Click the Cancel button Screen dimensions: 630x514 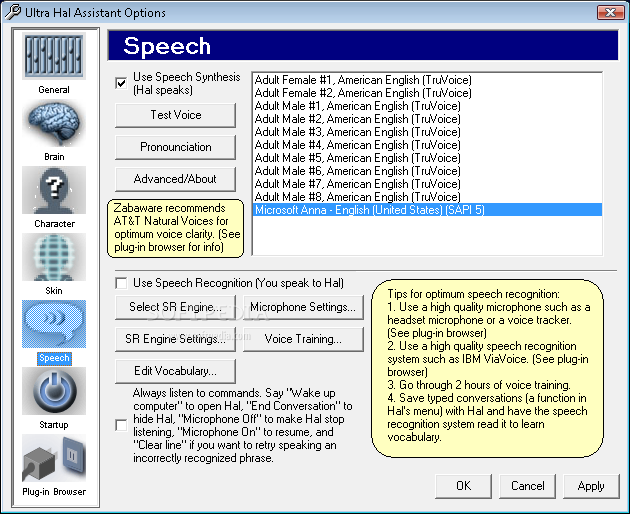(528, 486)
